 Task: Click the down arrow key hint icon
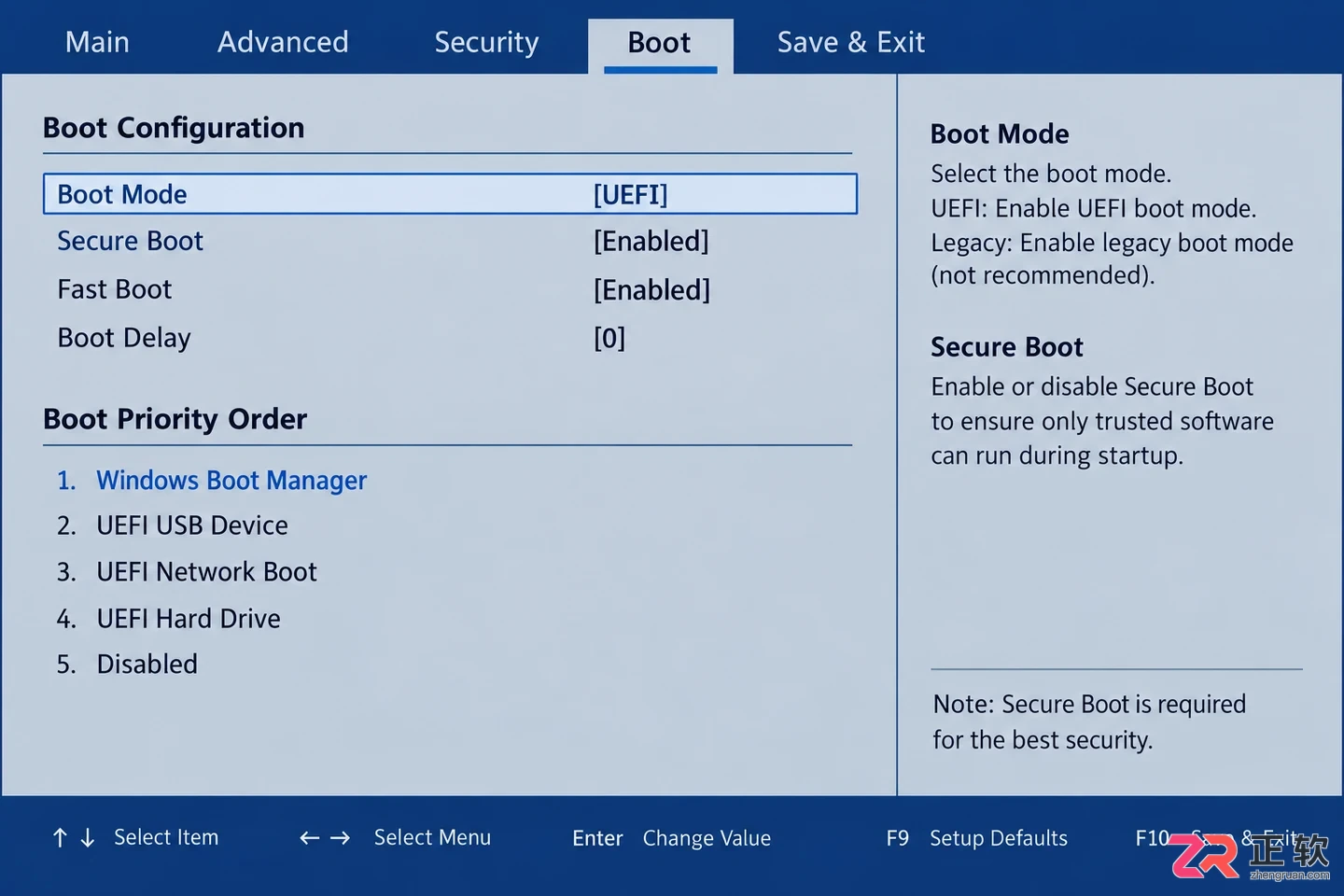click(x=88, y=838)
